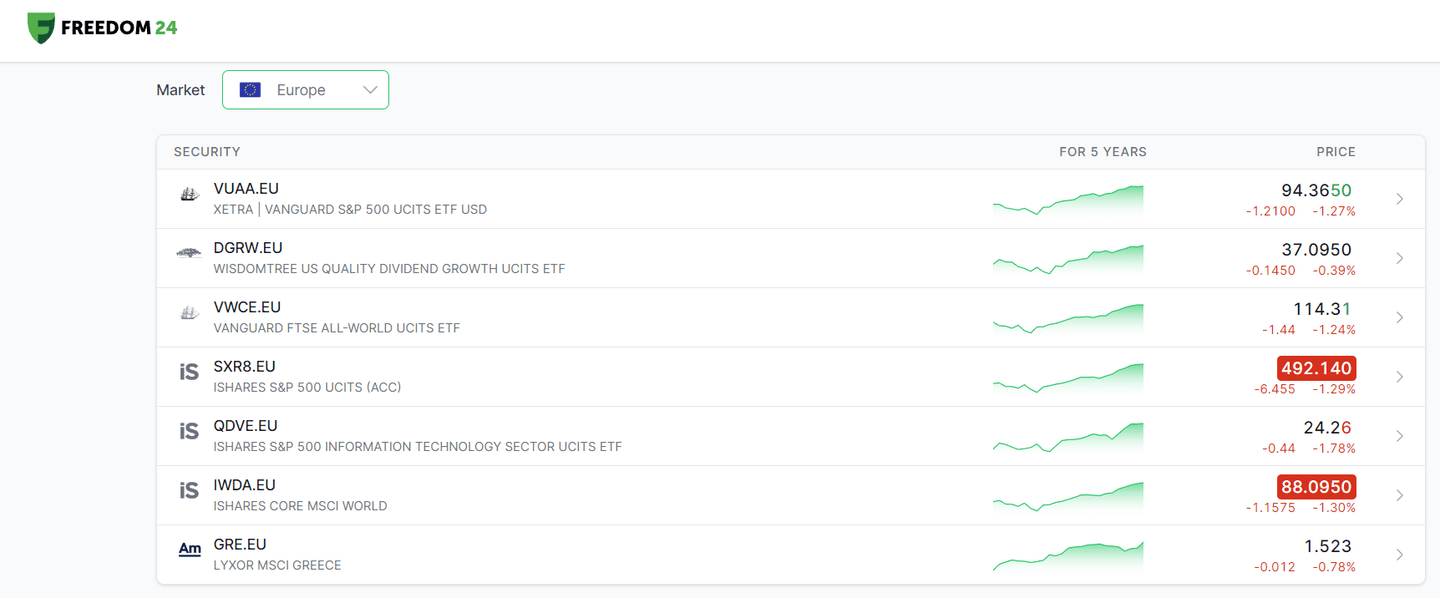Click the -1.78% change value
Screen dimensions: 1440x598
point(1334,448)
